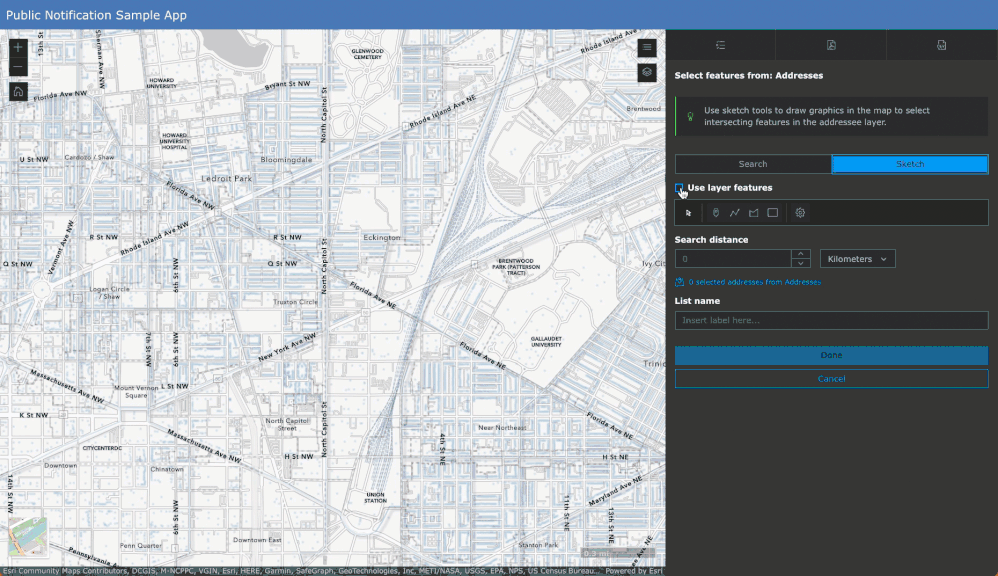Choose the rectangle sketch tool

pos(773,213)
